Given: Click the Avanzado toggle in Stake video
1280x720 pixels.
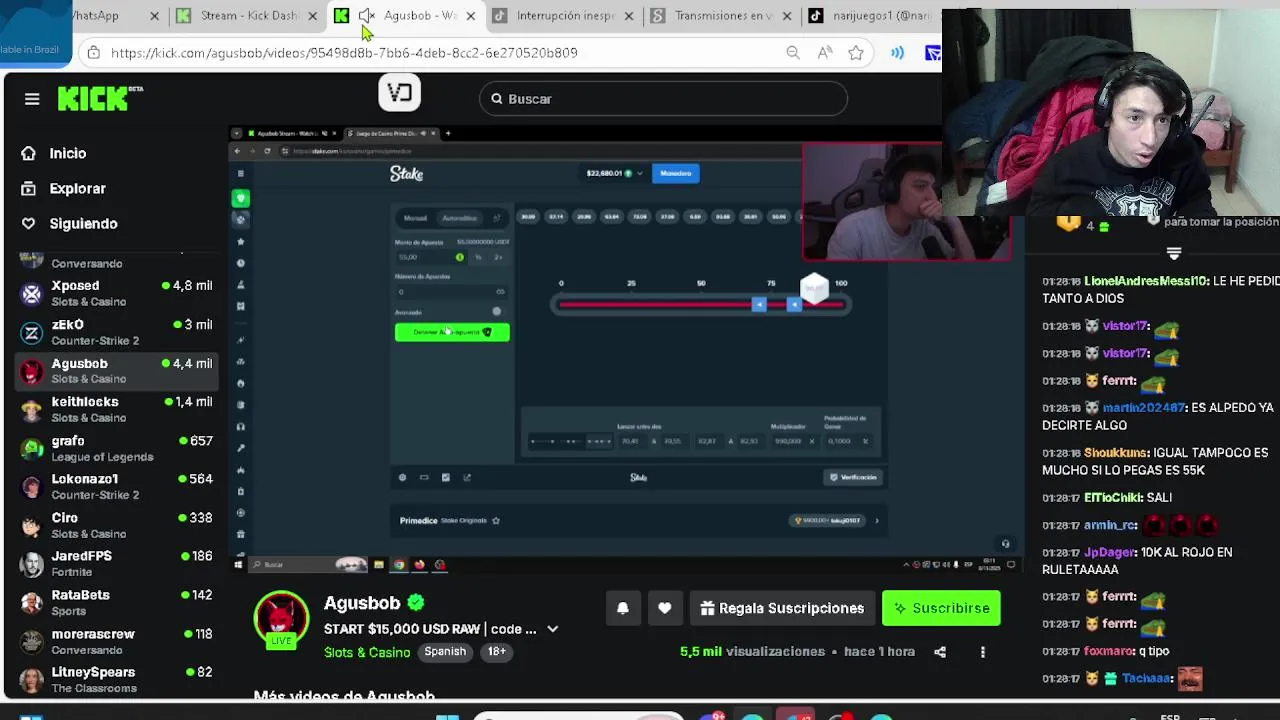Looking at the screenshot, I should coord(497,312).
